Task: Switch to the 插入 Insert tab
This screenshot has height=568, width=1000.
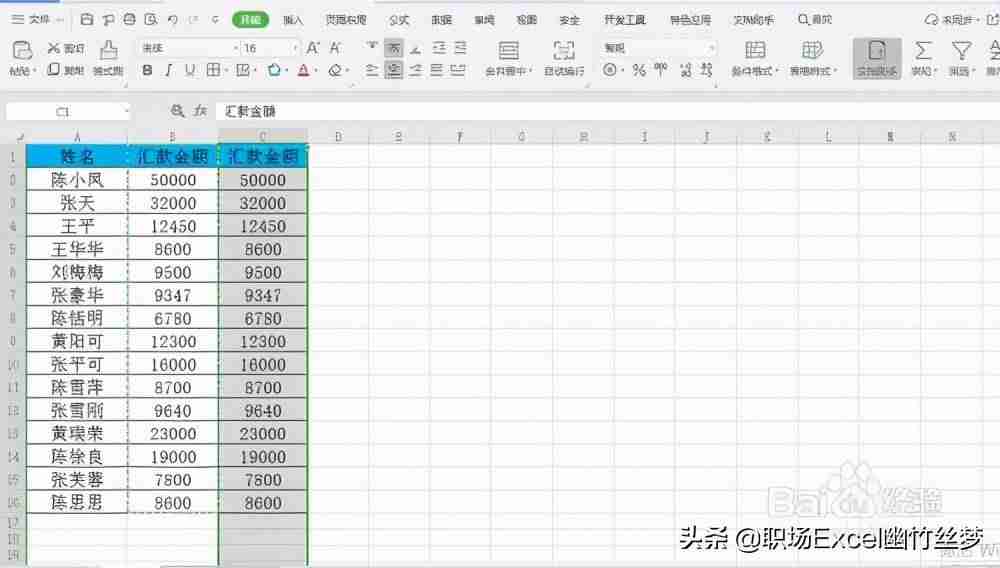Action: (293, 20)
